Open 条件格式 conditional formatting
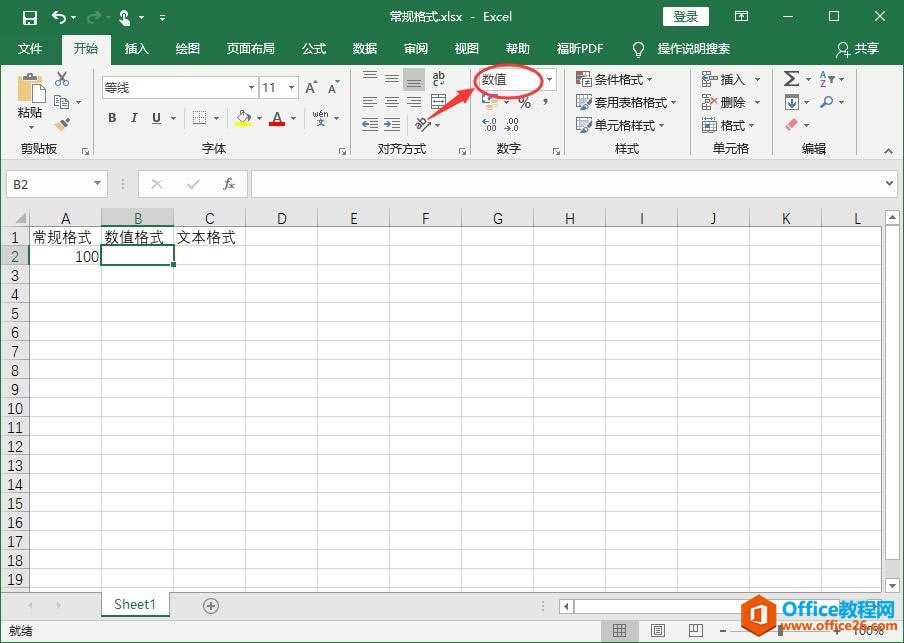This screenshot has width=904, height=643. click(x=620, y=79)
